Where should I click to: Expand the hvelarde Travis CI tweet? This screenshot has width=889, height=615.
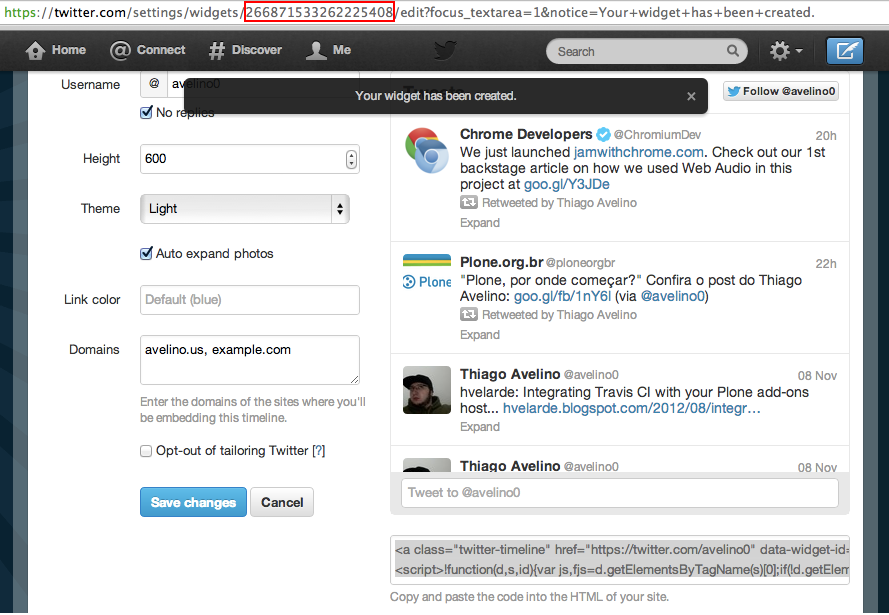480,427
